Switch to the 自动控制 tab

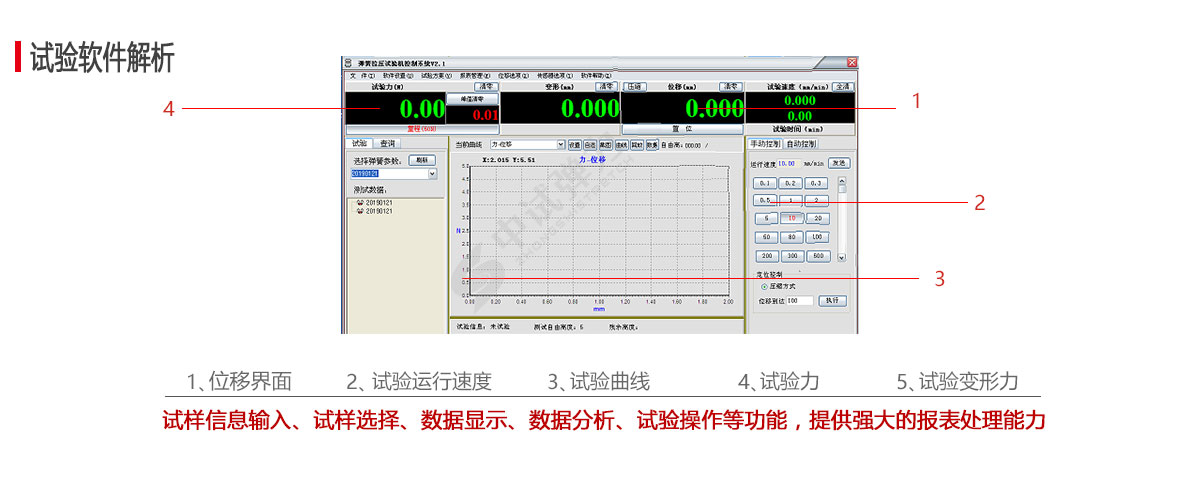[808, 144]
